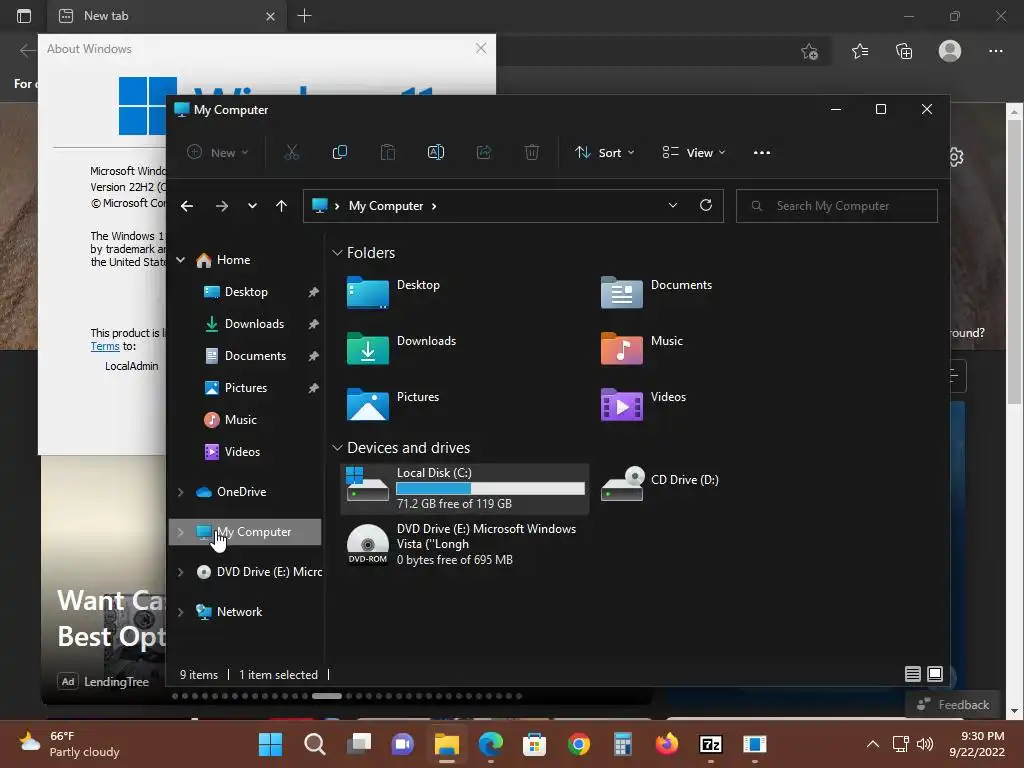
Task: Open Edge settings and more menu
Action: (995, 51)
